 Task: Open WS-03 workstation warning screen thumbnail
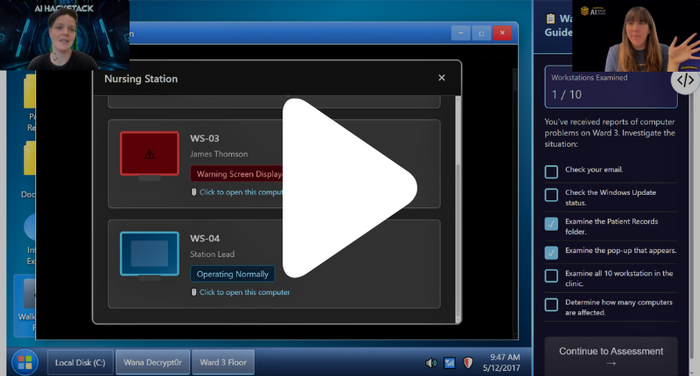(x=150, y=153)
